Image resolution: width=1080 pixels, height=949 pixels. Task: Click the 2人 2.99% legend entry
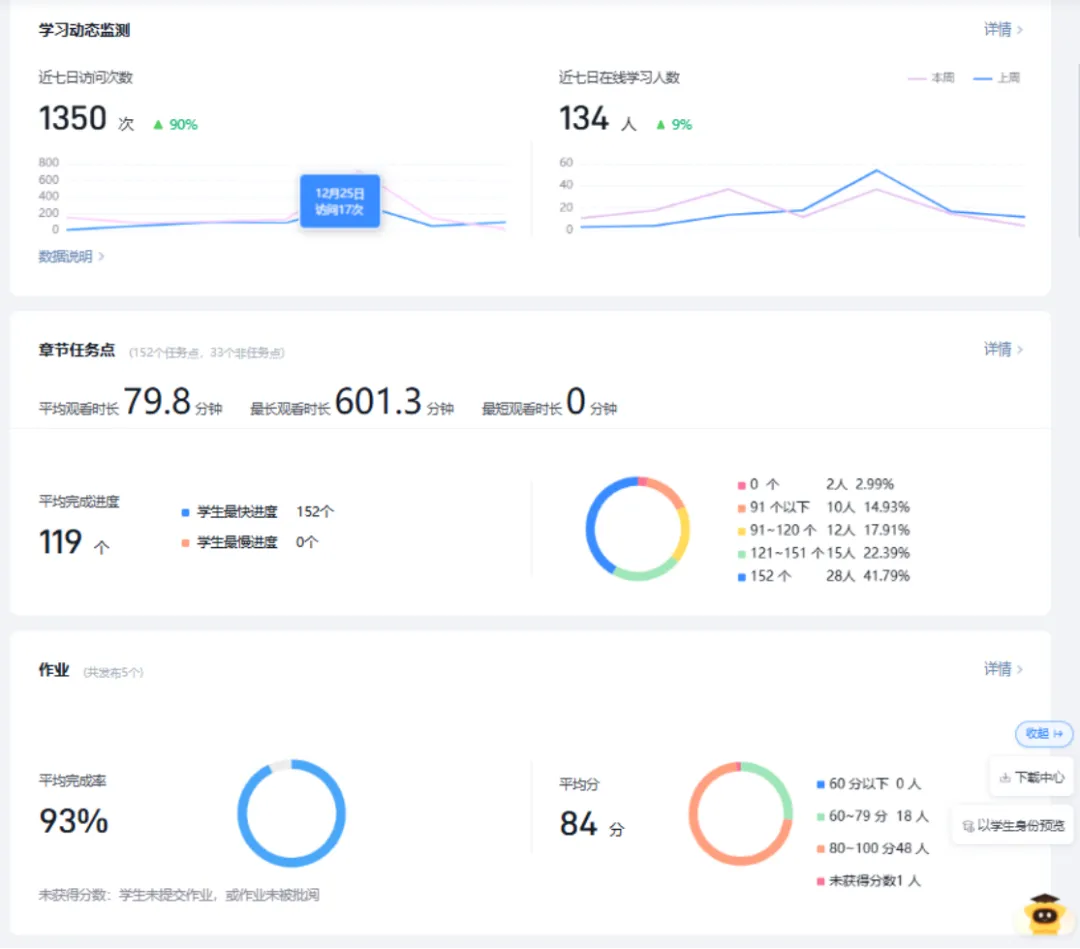point(860,485)
